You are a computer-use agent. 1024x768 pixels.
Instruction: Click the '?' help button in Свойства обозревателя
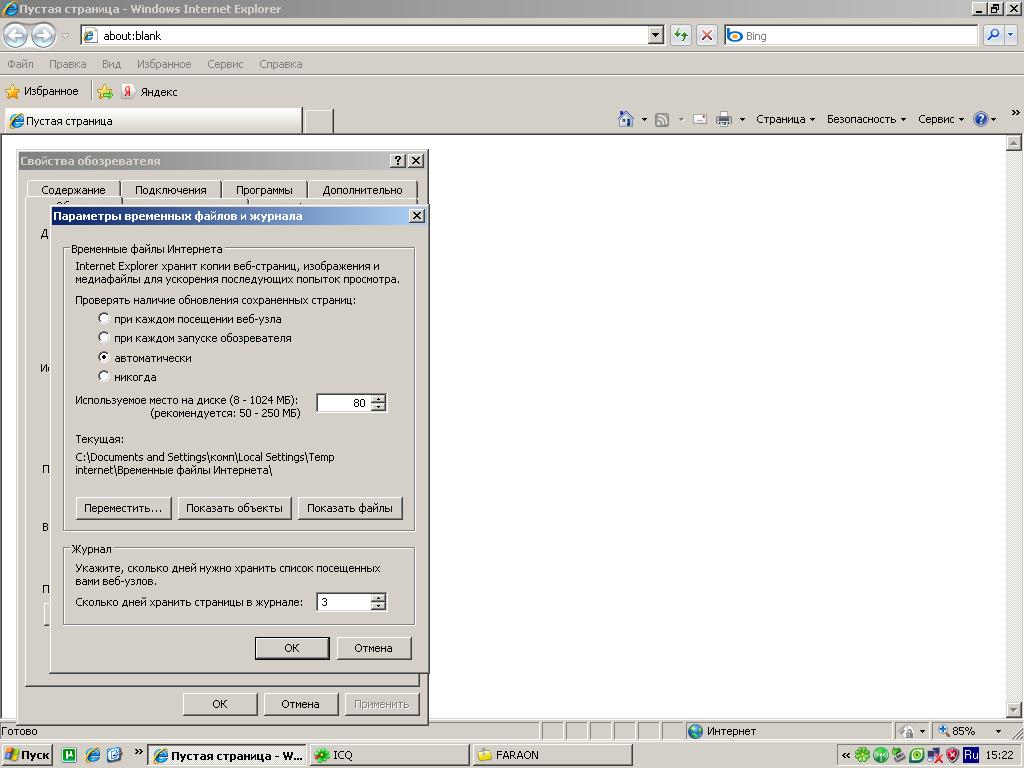pyautogui.click(x=397, y=161)
